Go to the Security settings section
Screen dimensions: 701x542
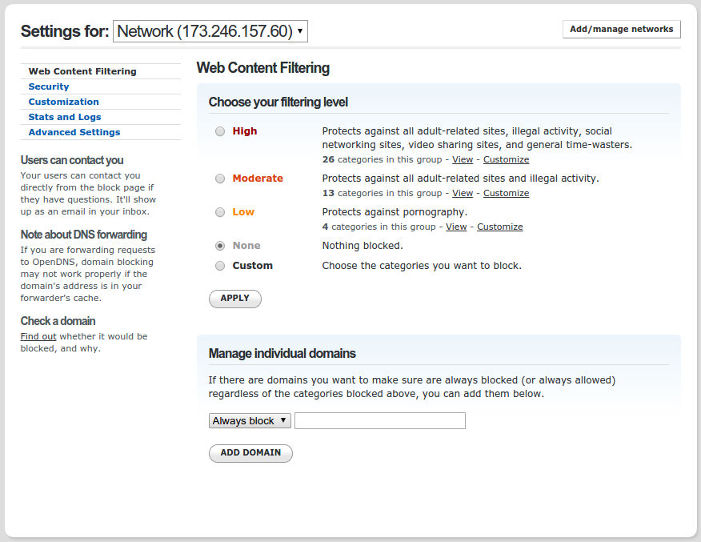click(49, 86)
